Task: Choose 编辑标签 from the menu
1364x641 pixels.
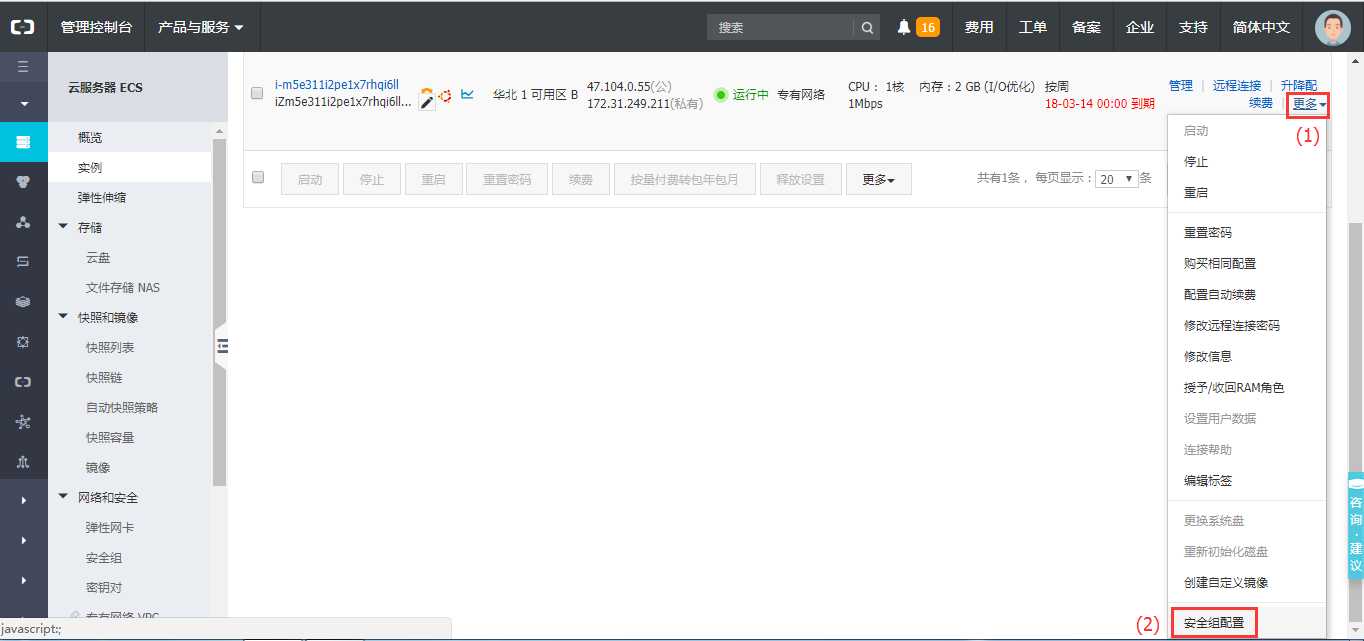Action: coord(1207,481)
